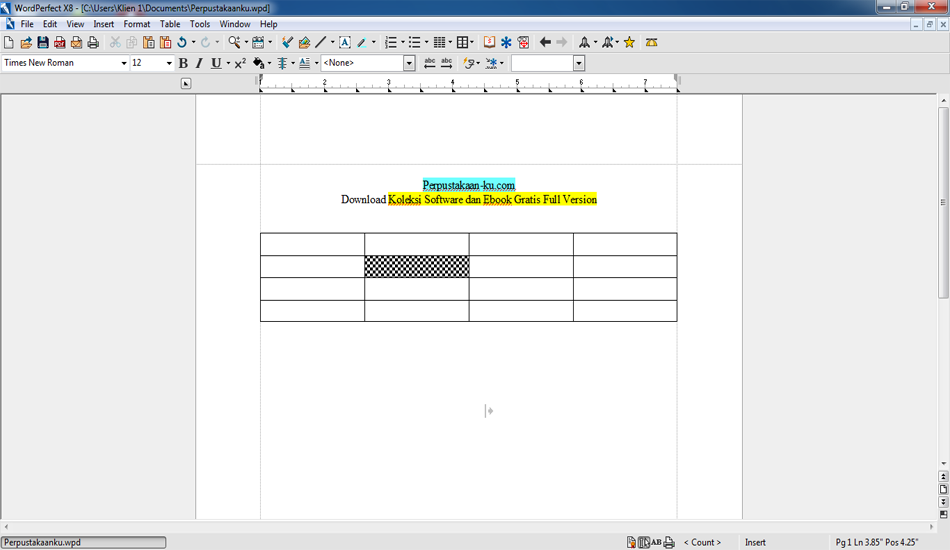Click the Back arrow icon

pyautogui.click(x=545, y=42)
